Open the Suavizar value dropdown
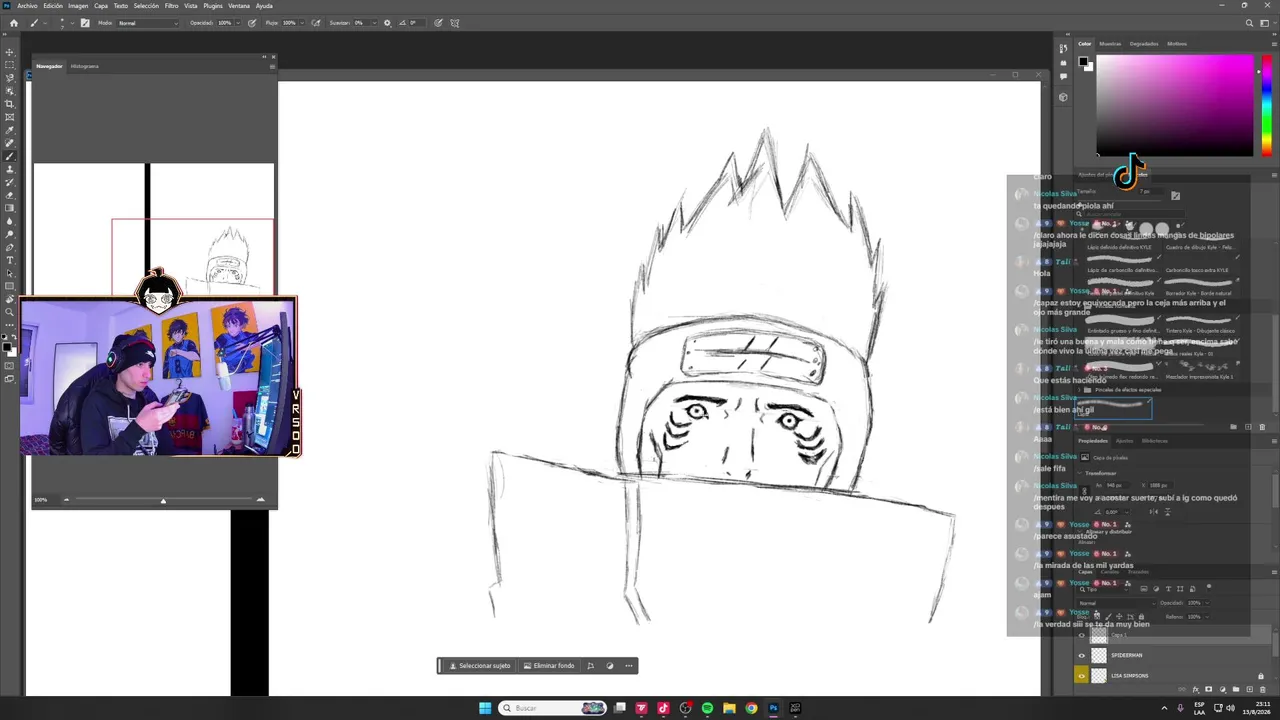 [372, 23]
